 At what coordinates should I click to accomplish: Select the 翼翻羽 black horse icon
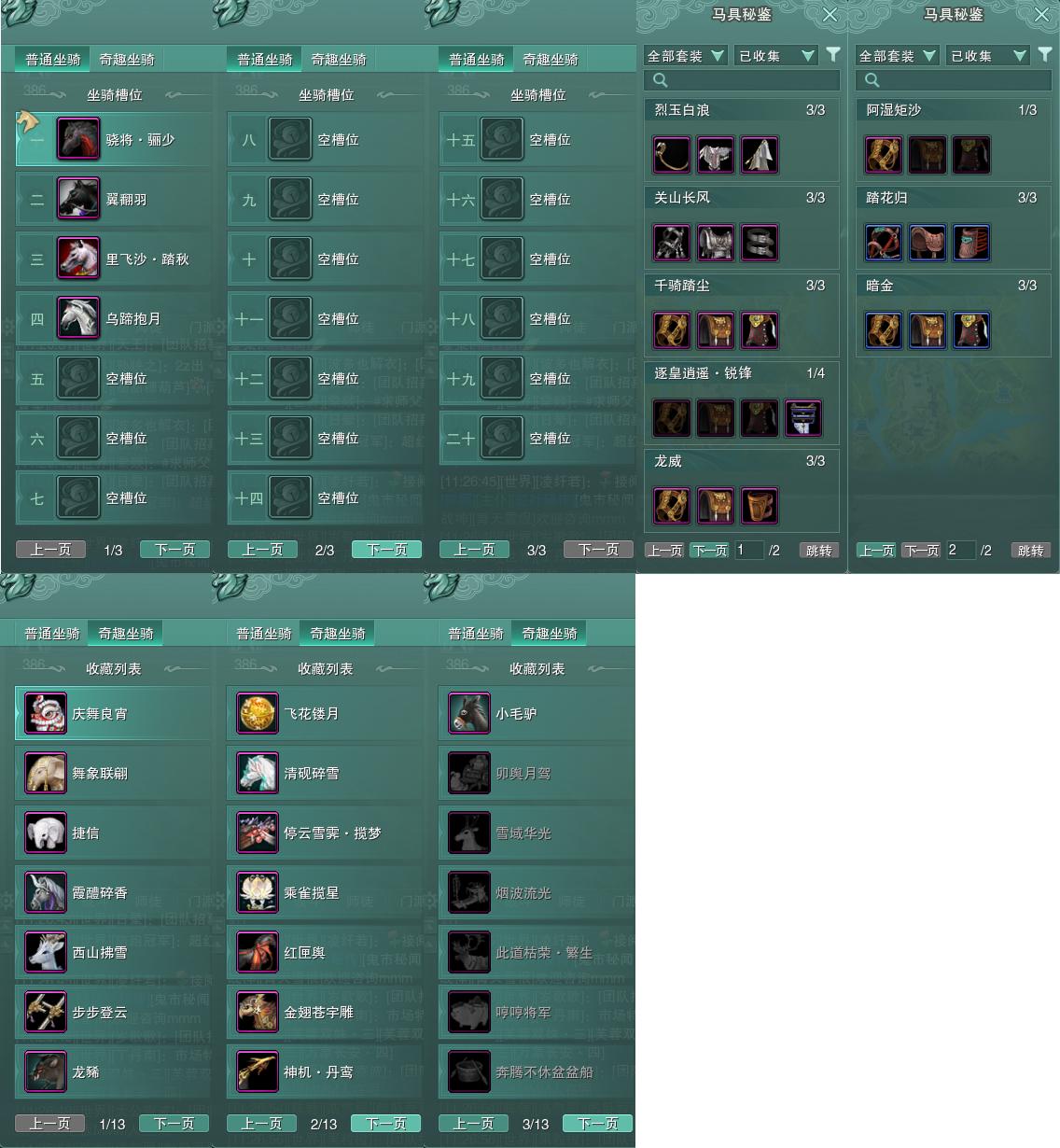[x=78, y=199]
